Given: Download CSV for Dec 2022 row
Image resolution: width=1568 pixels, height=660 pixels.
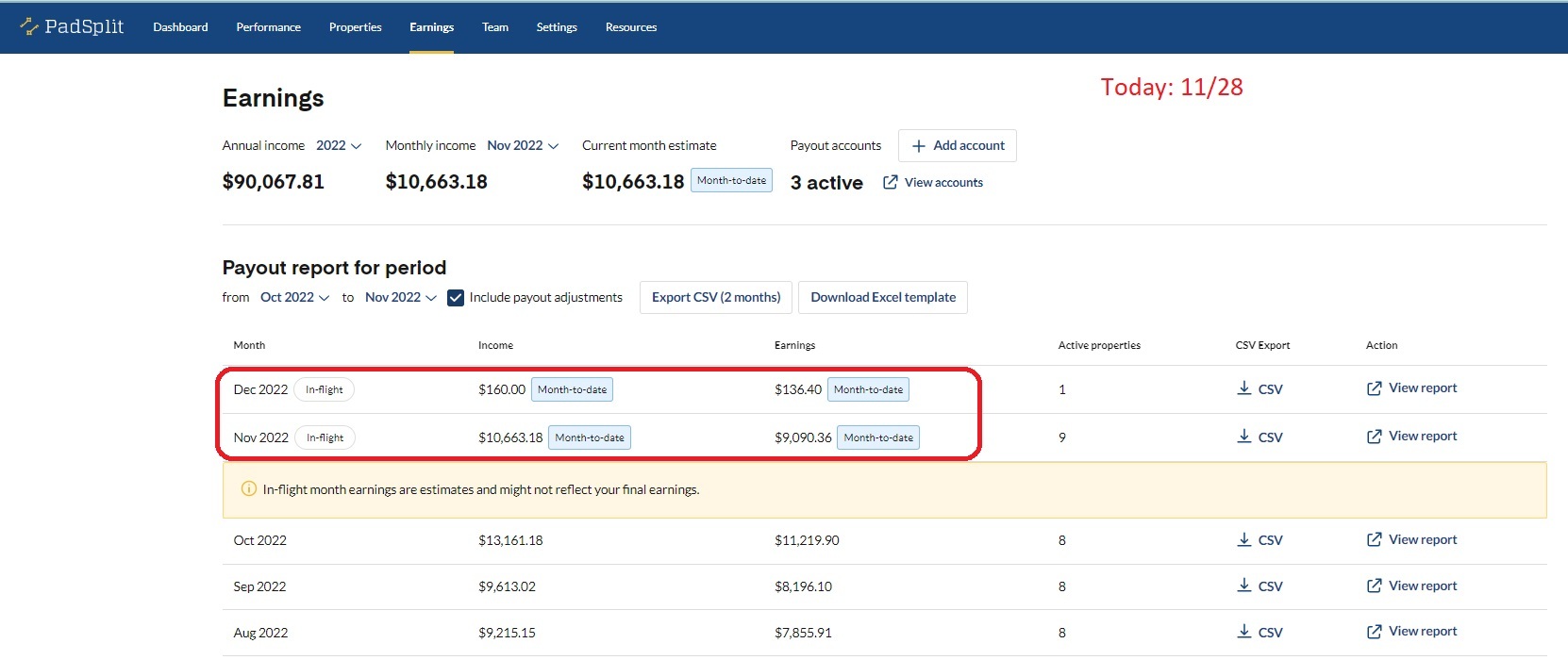Looking at the screenshot, I should click(x=1259, y=389).
